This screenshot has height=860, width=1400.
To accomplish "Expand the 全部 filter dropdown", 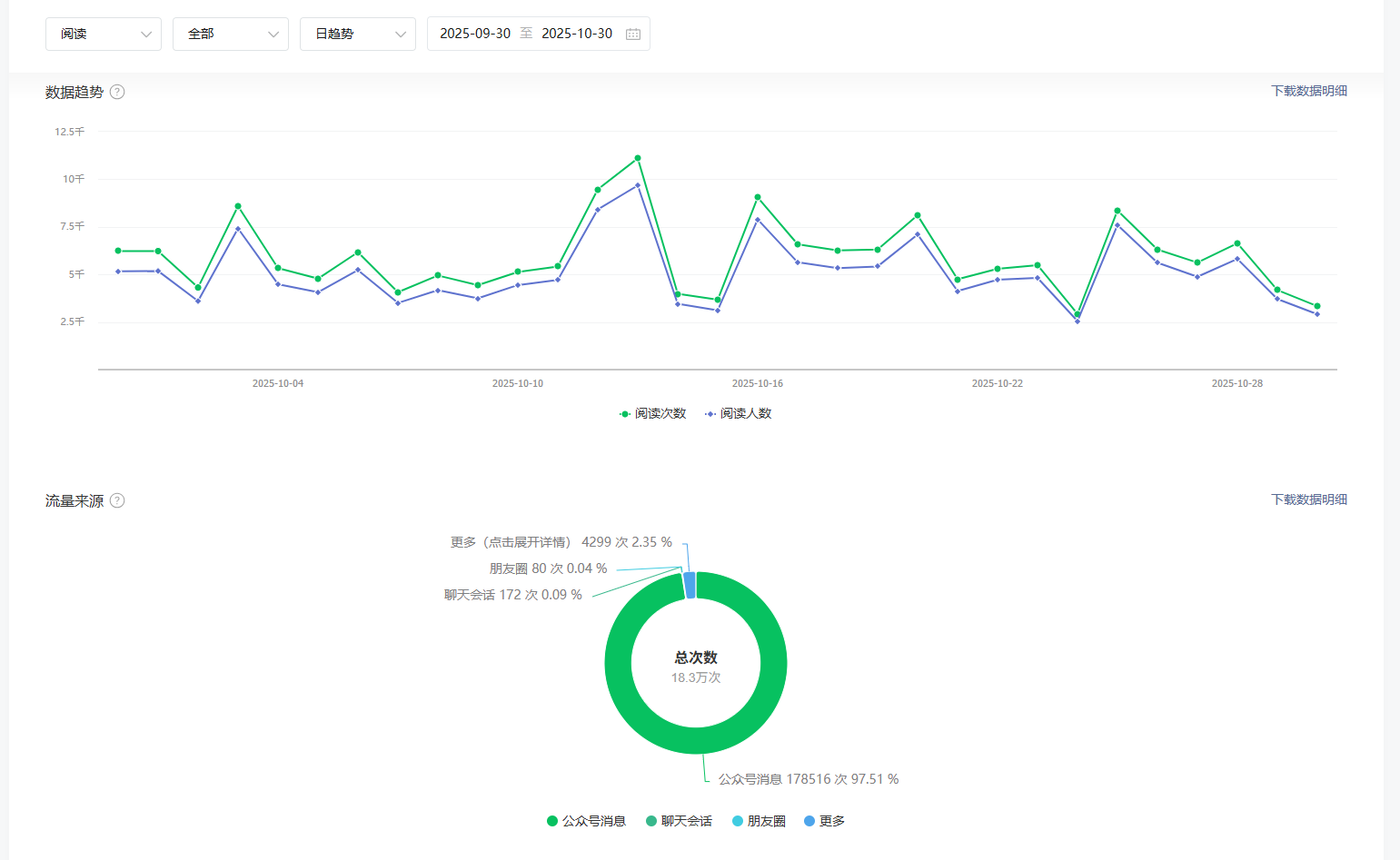I will click(x=231, y=34).
